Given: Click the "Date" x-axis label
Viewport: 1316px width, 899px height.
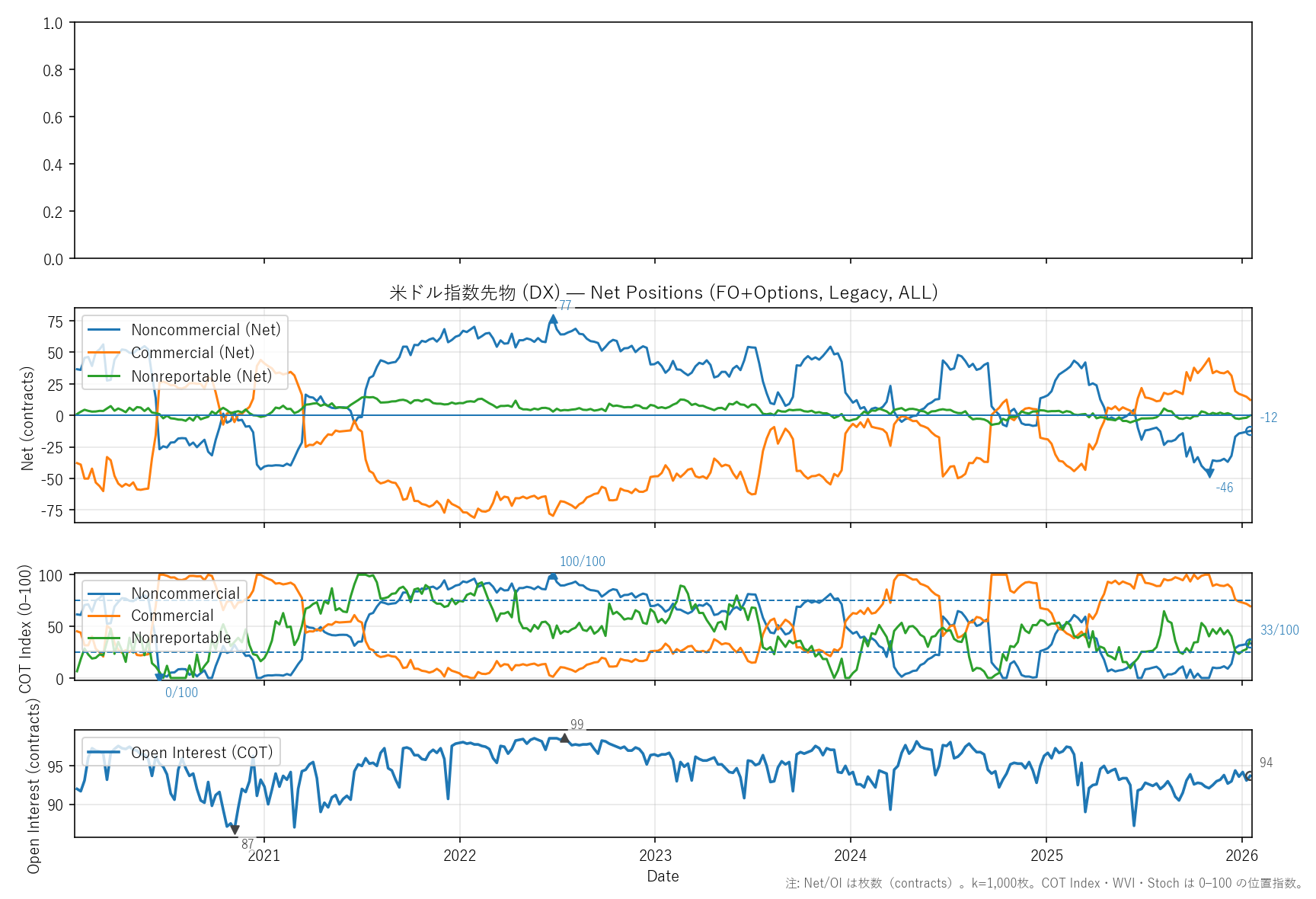Looking at the screenshot, I should pyautogui.click(x=663, y=876).
